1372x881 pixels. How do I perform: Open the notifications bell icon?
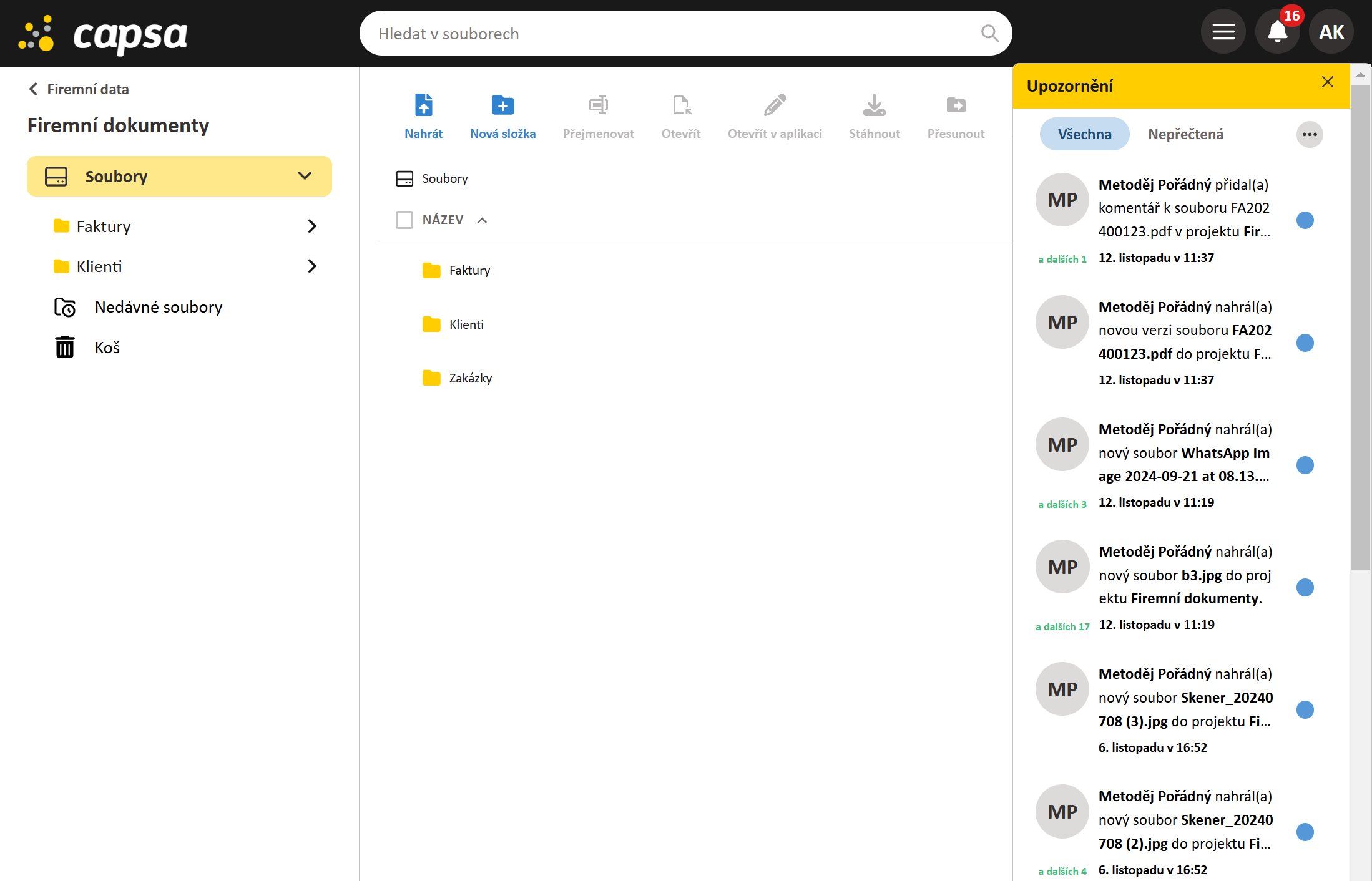1277,32
